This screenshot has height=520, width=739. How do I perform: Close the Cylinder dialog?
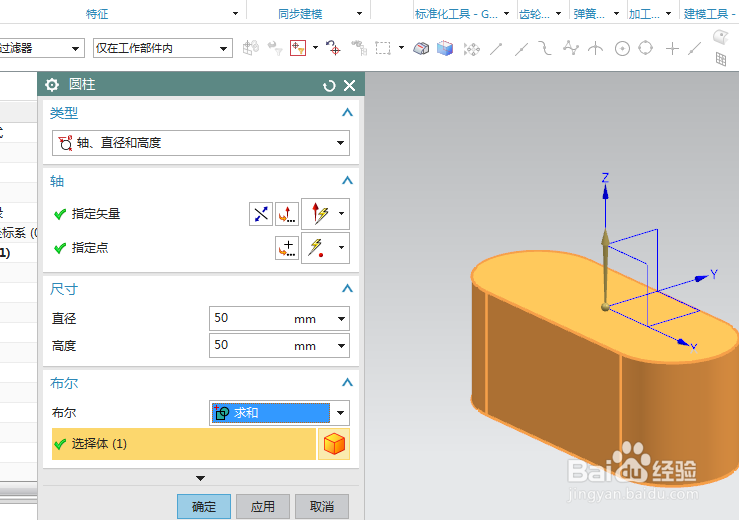click(x=349, y=85)
